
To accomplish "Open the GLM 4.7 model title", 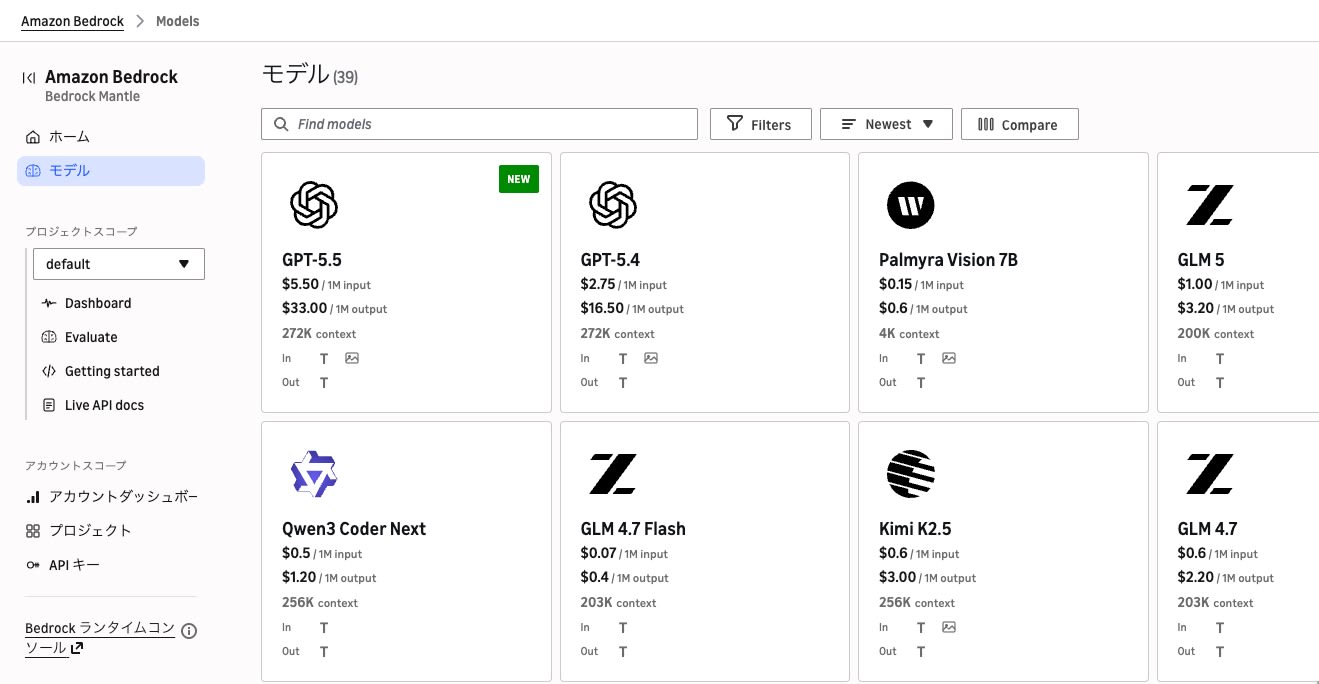I will (x=1207, y=529).
